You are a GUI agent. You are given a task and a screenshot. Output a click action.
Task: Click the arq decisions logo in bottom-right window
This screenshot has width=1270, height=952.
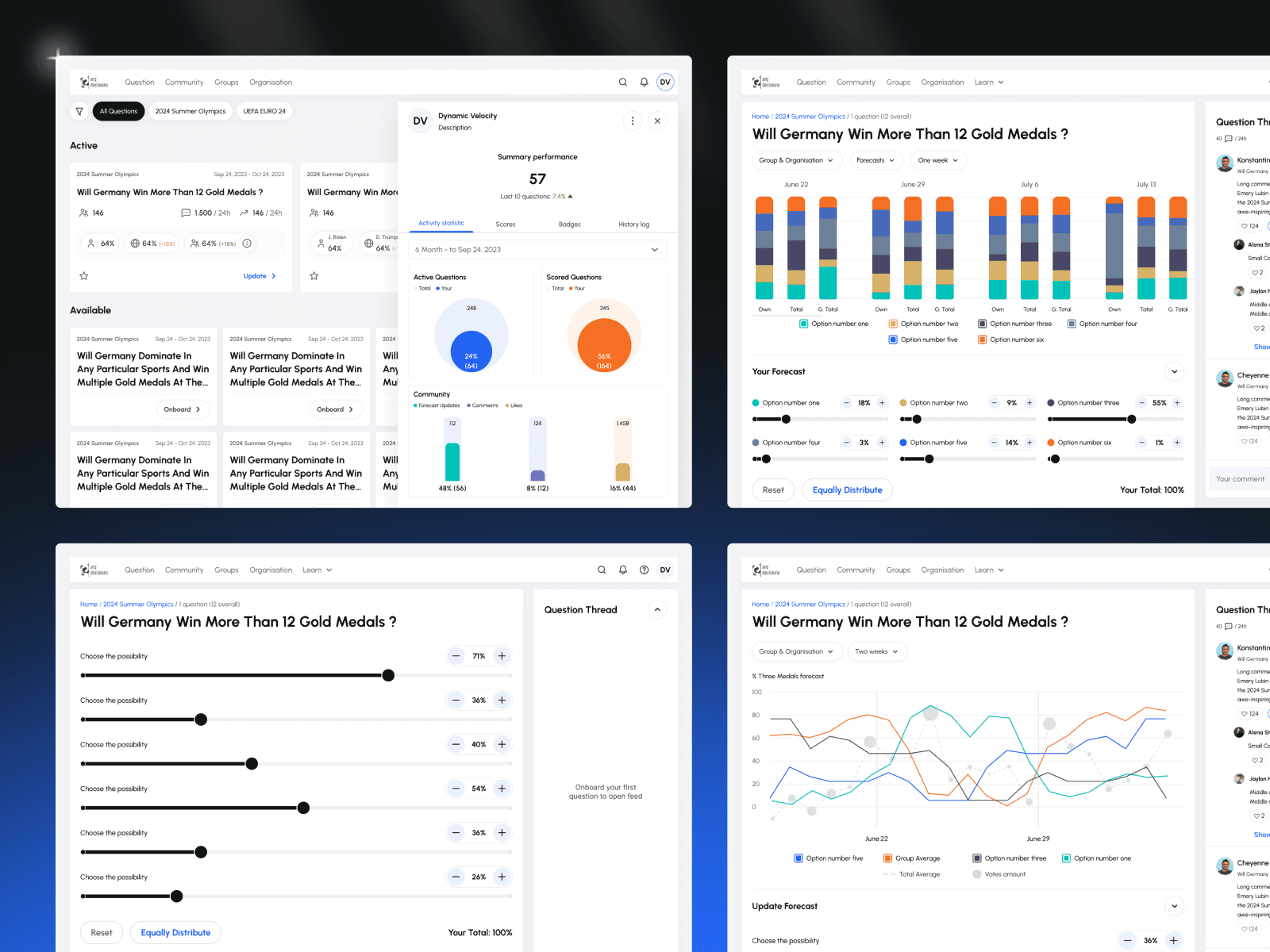pos(766,570)
